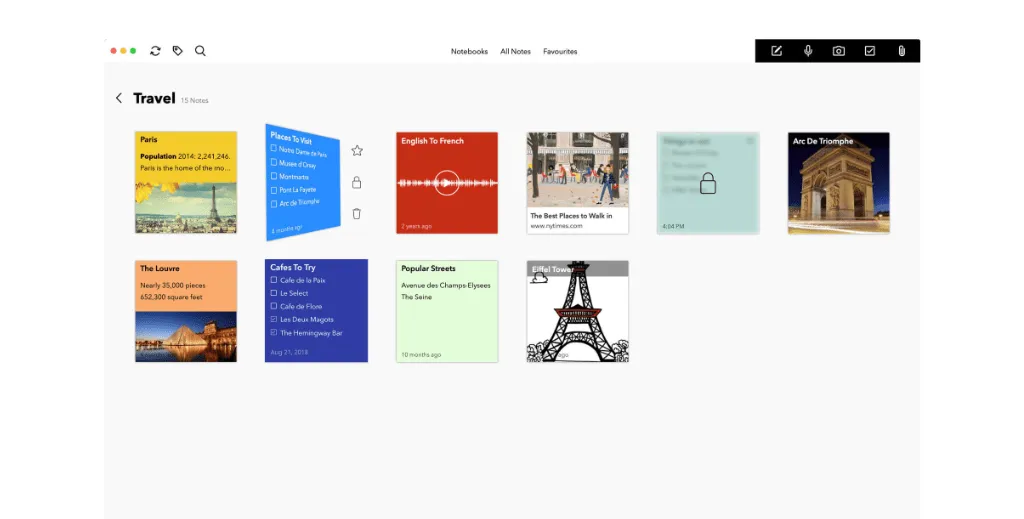Viewport: 1024px width, 519px height.
Task: Create a new text note icon
Action: coord(776,51)
